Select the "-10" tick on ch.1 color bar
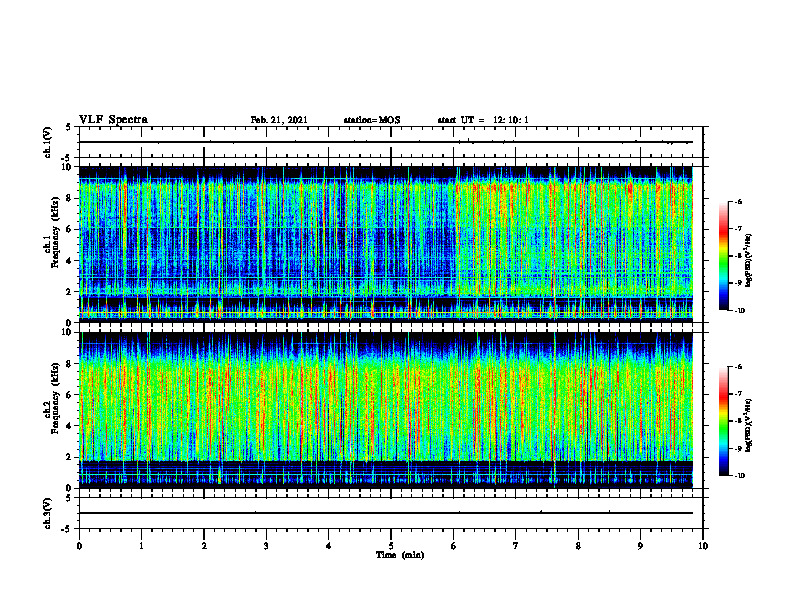792x612 pixels. click(739, 311)
